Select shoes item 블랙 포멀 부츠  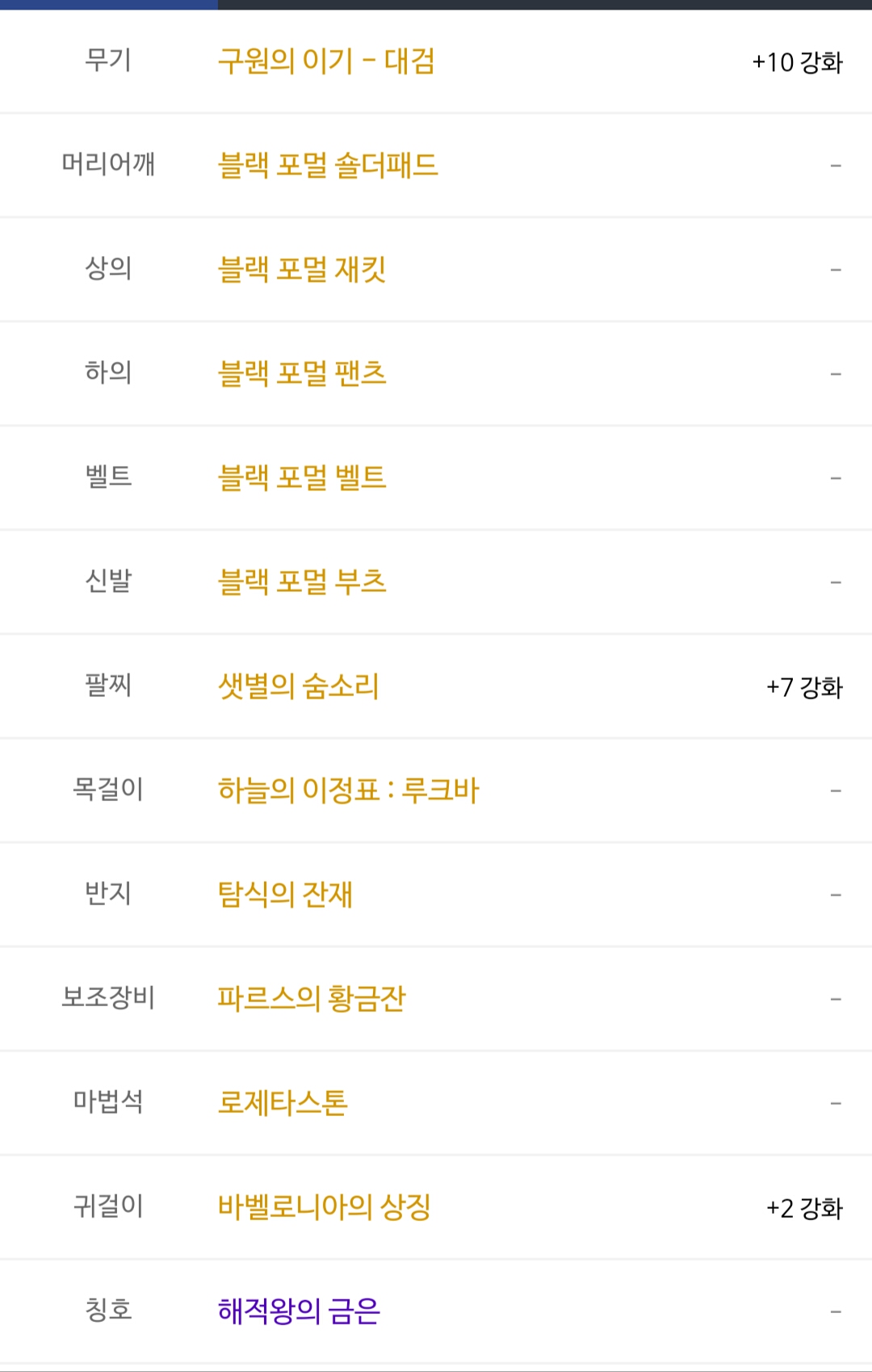coord(302,582)
